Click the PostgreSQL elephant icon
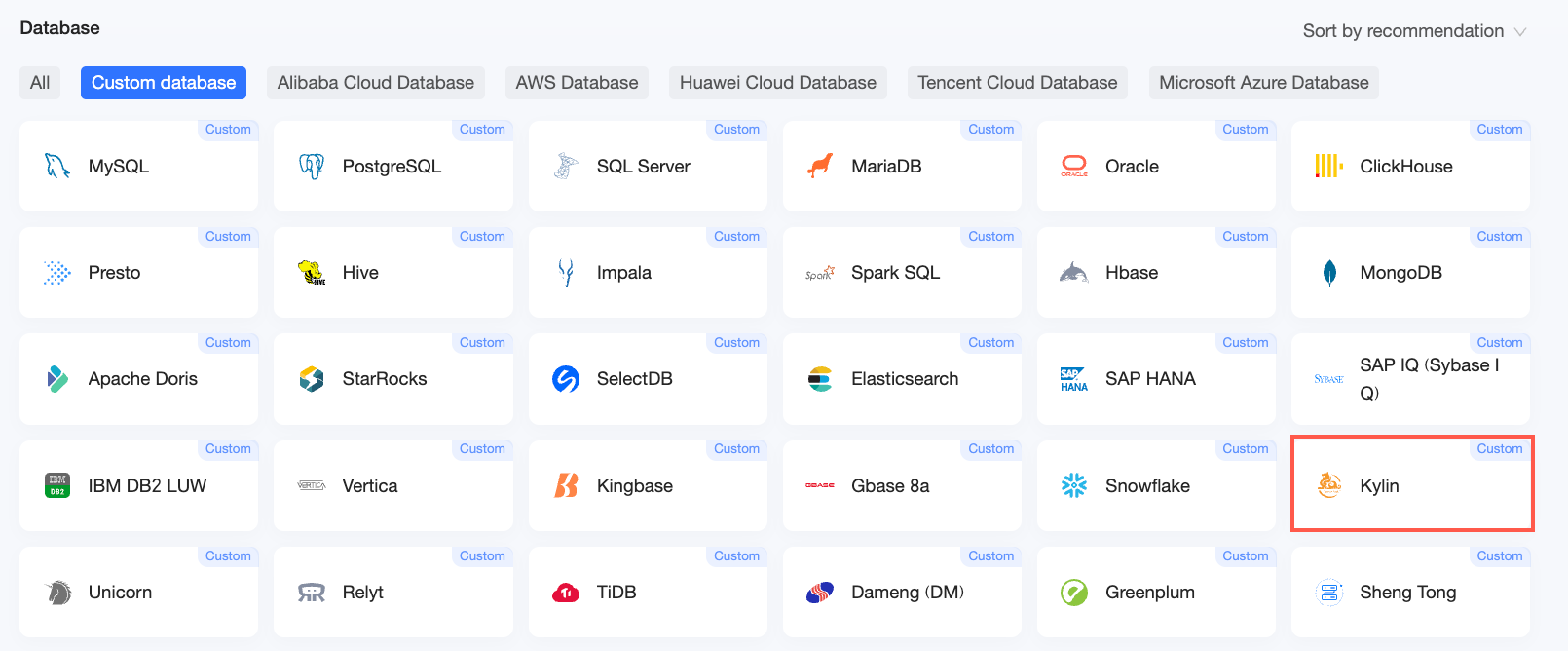The image size is (1568, 651). tap(312, 167)
